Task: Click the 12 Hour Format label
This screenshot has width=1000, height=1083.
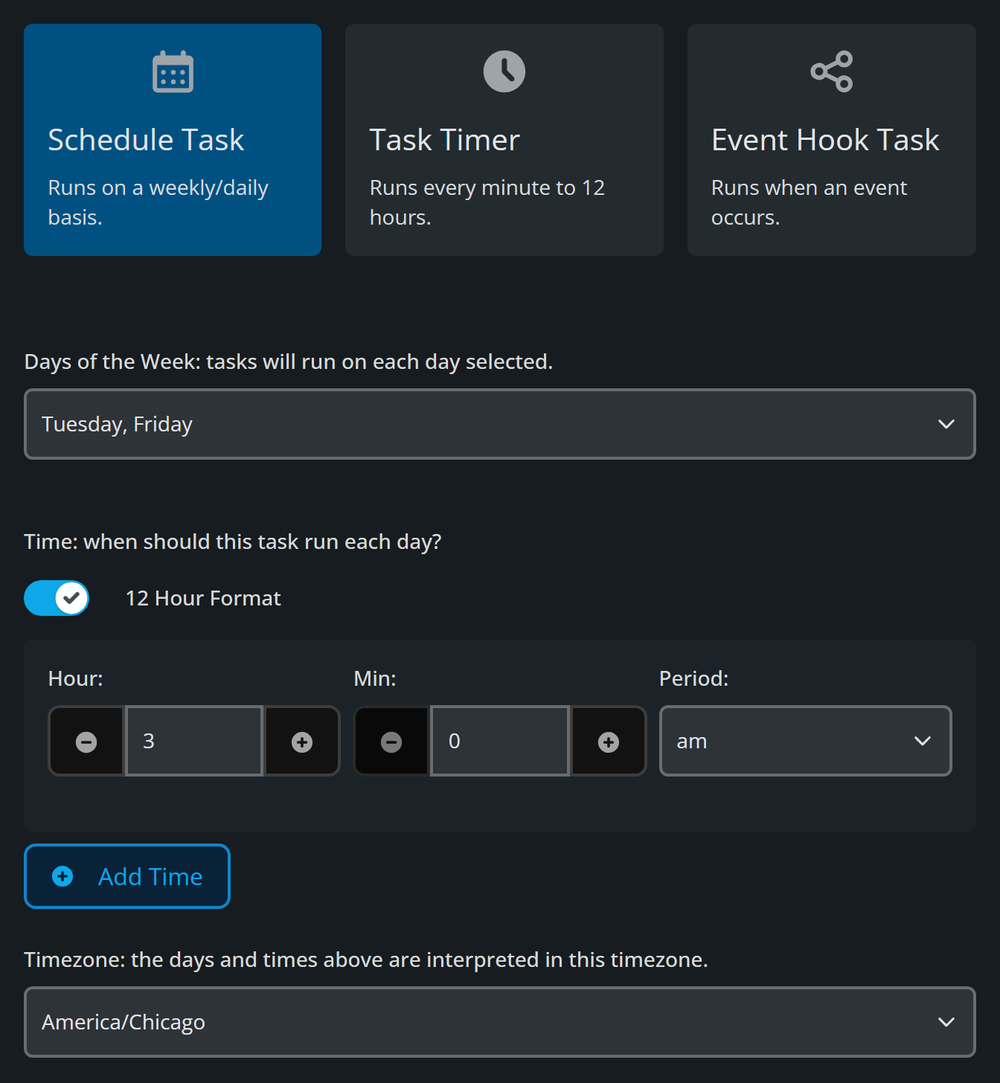Action: tap(203, 598)
